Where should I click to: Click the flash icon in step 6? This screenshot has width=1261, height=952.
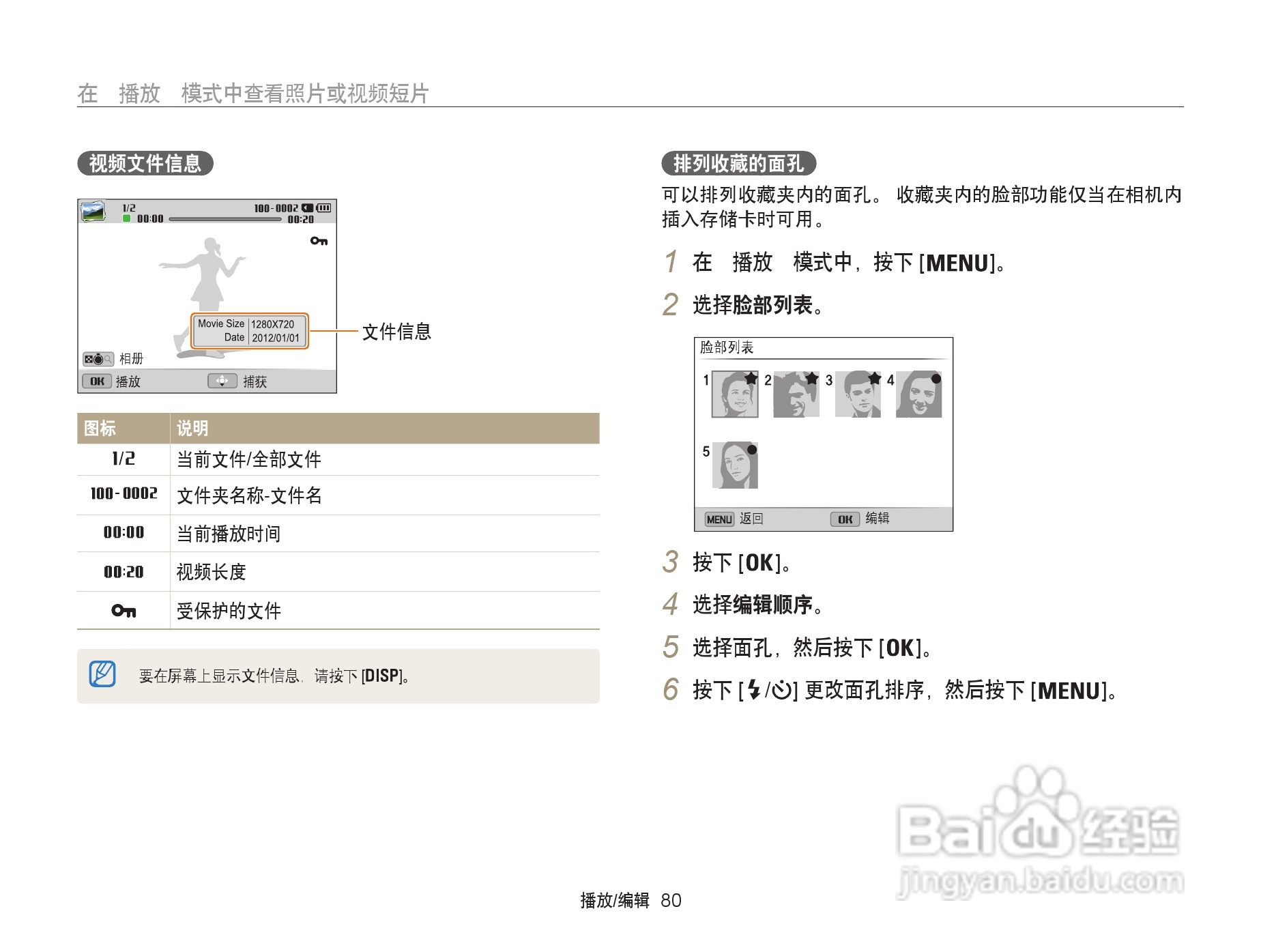753,690
